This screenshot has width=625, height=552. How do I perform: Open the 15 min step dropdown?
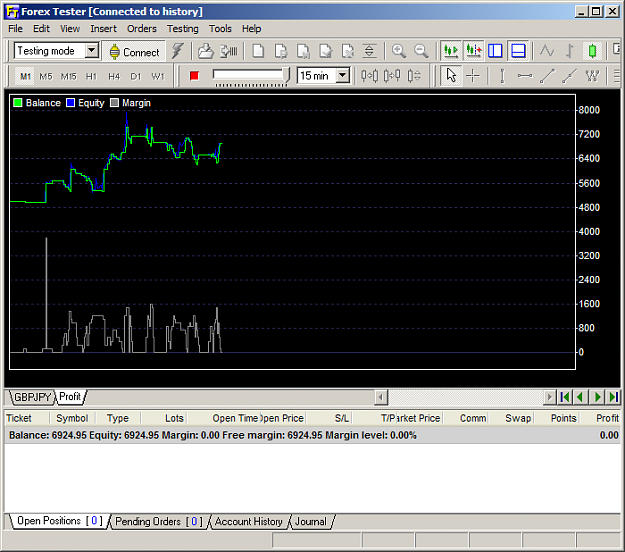(342, 75)
